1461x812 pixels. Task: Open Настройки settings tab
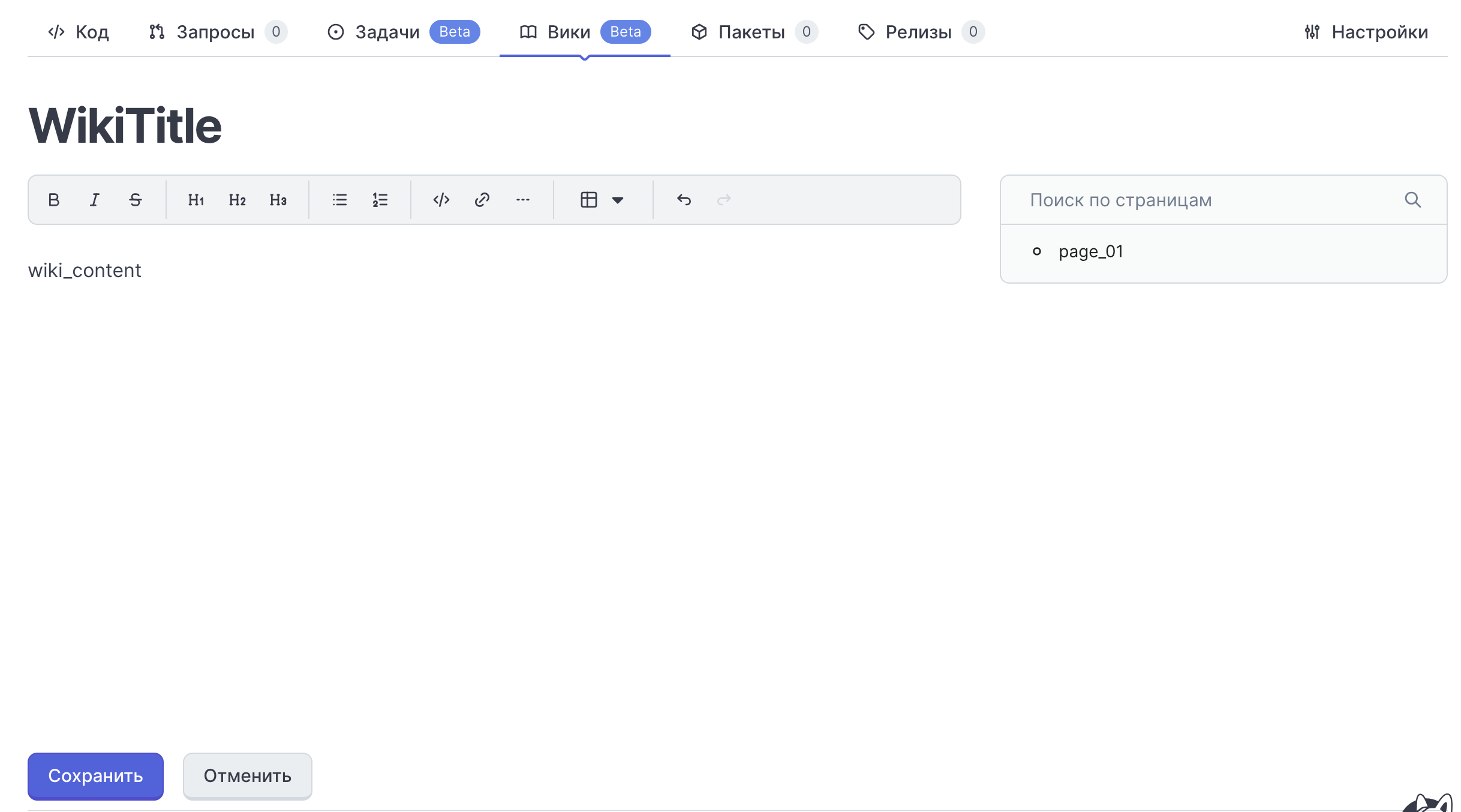click(x=1366, y=32)
